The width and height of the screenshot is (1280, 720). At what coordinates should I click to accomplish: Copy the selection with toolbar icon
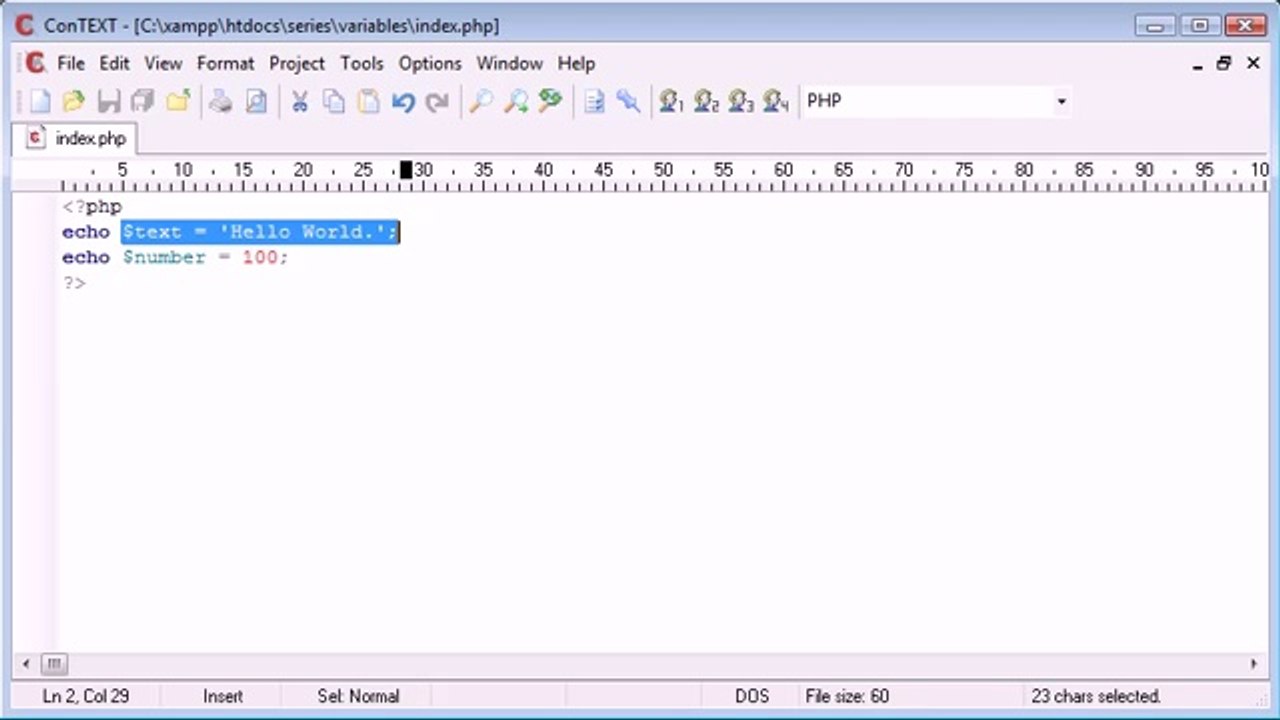[334, 101]
